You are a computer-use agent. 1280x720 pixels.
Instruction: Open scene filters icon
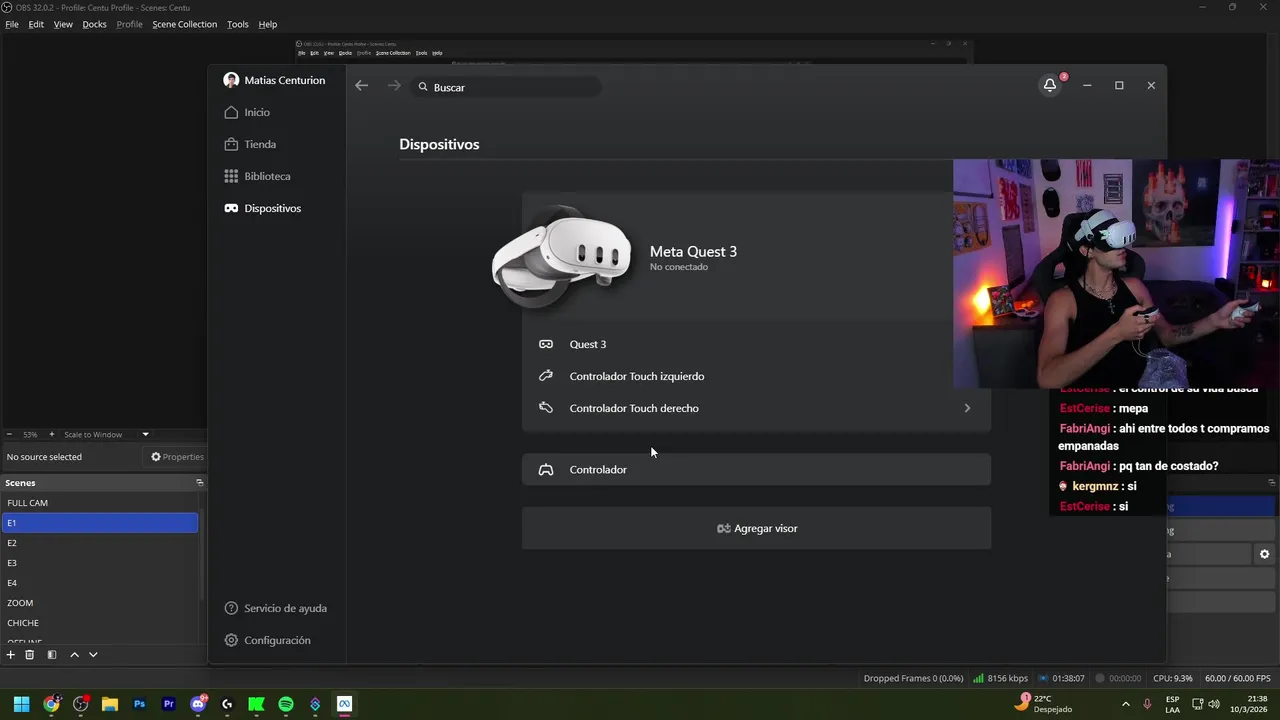click(52, 654)
